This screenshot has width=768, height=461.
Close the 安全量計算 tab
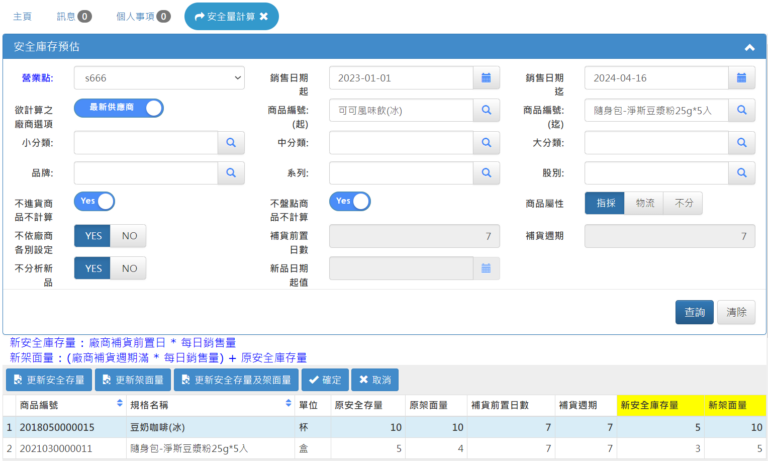pyautogui.click(x=264, y=17)
